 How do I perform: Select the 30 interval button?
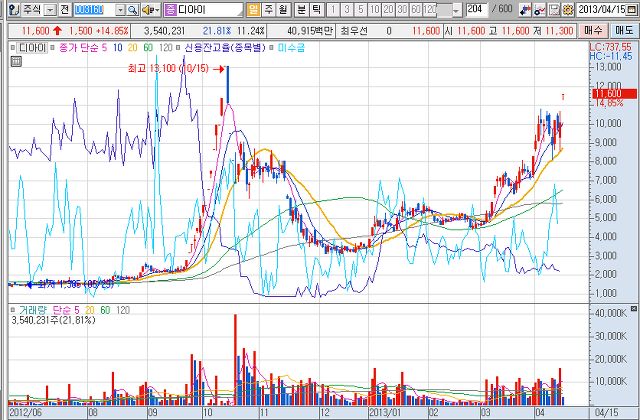coord(402,10)
